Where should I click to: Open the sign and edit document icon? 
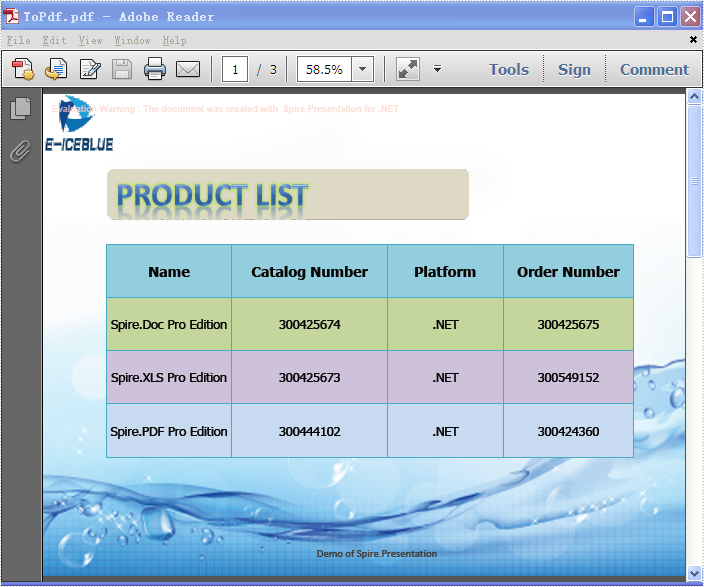90,69
